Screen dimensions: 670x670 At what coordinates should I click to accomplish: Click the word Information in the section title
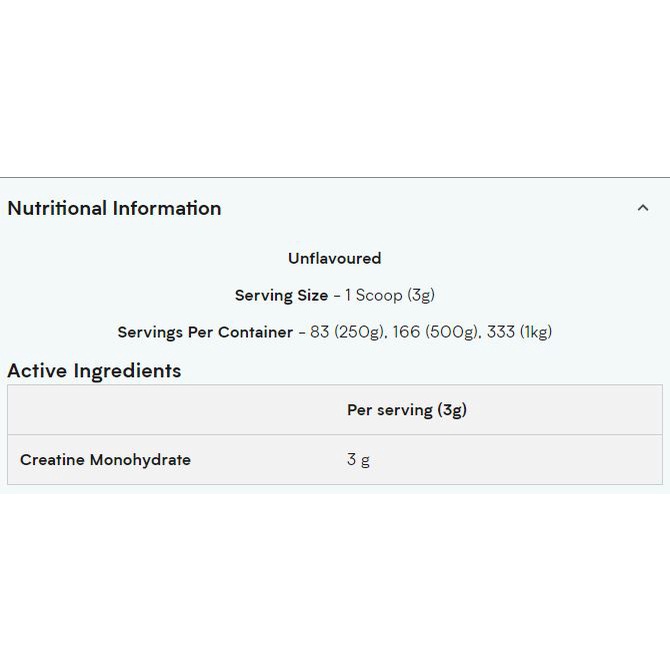(167, 208)
